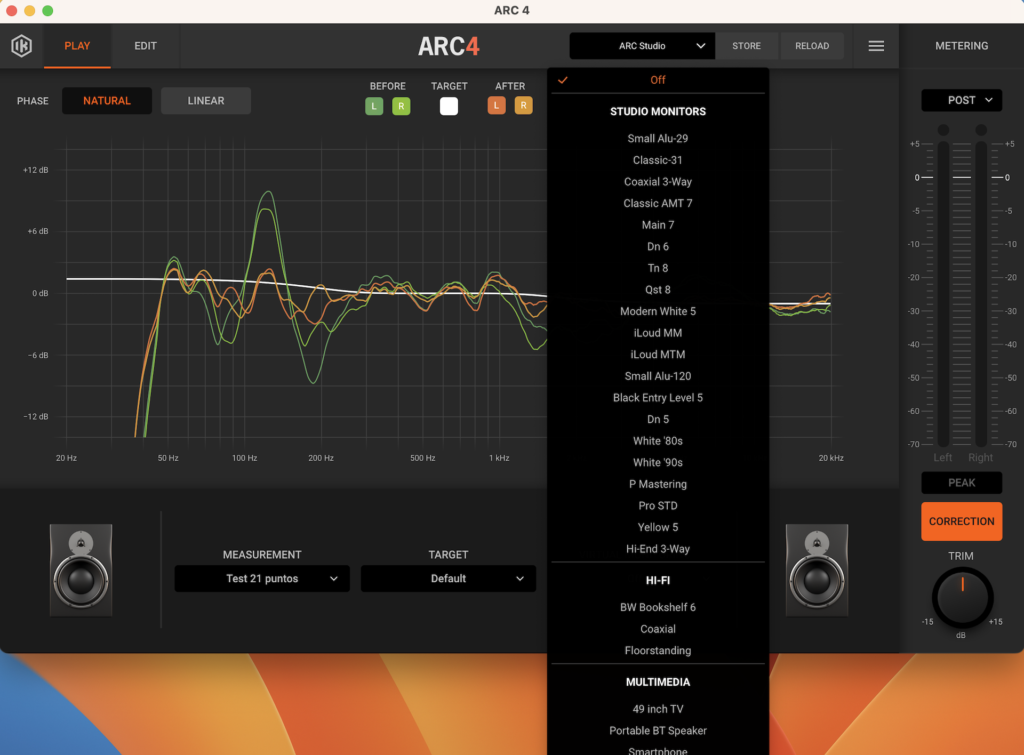Open the hamburger menu icon
The height and width of the screenshot is (755, 1024).
876,46
